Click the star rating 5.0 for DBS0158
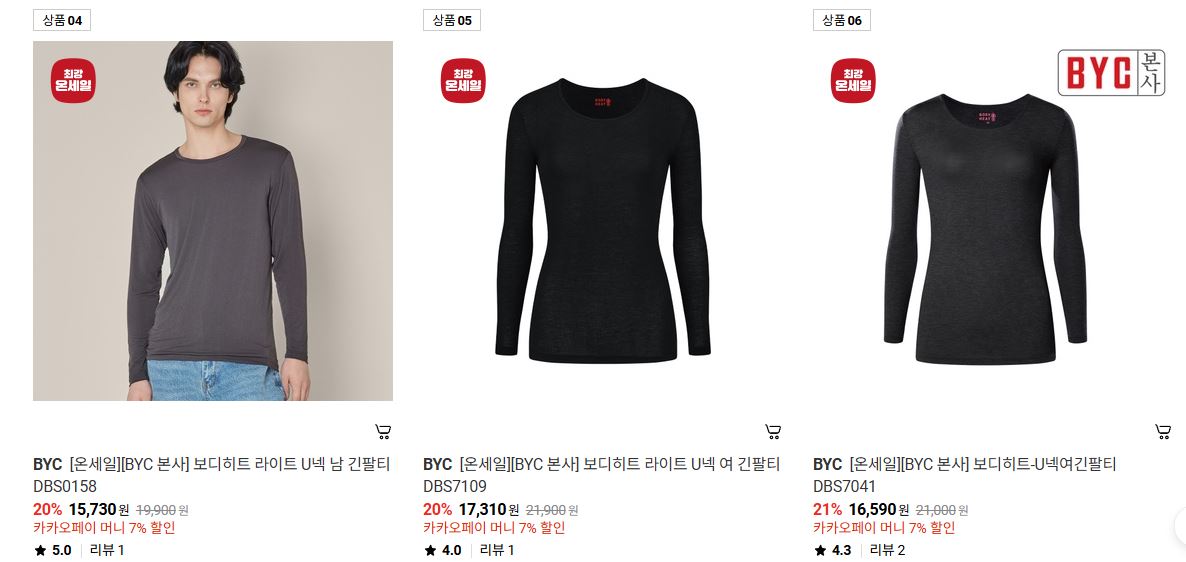Image resolution: width=1186 pixels, height=562 pixels. [52, 551]
